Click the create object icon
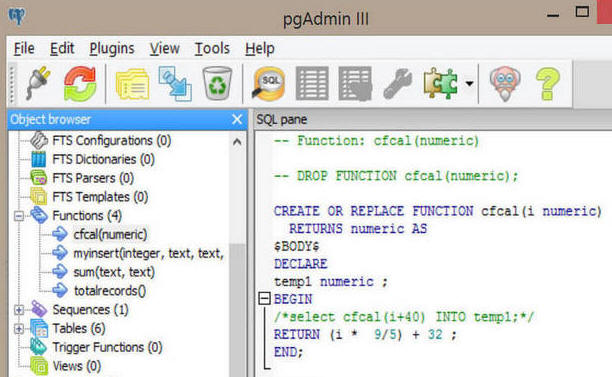Viewport: 612px width, 377px height. pos(175,84)
